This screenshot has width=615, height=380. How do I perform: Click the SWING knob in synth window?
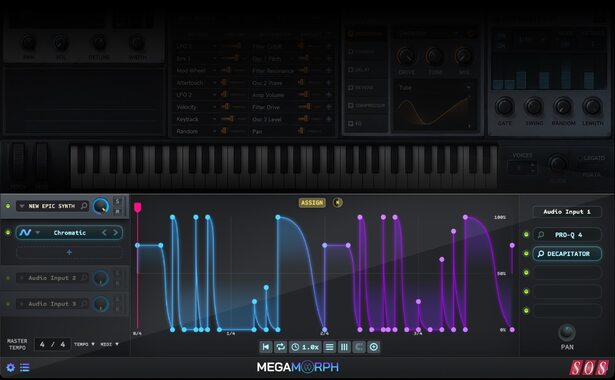click(533, 106)
